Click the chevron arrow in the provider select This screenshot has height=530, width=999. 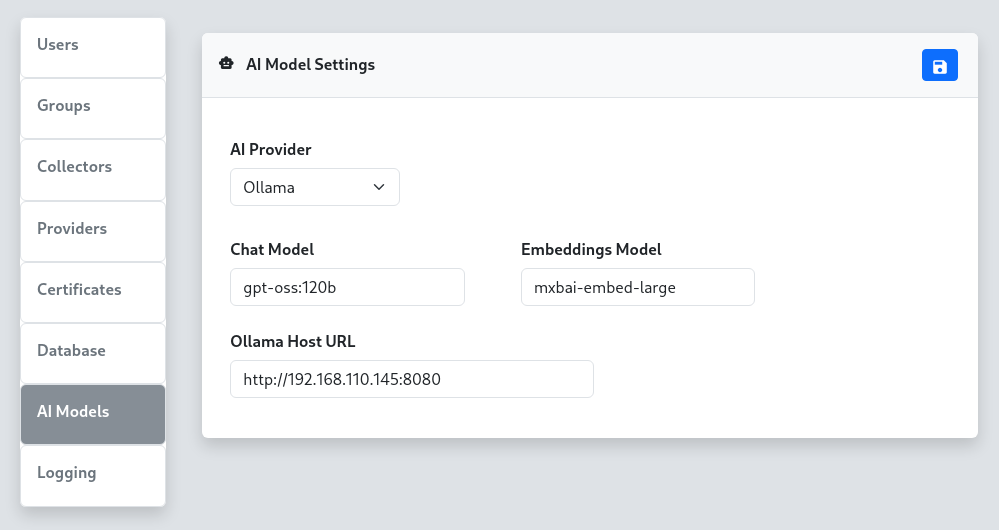[379, 187]
